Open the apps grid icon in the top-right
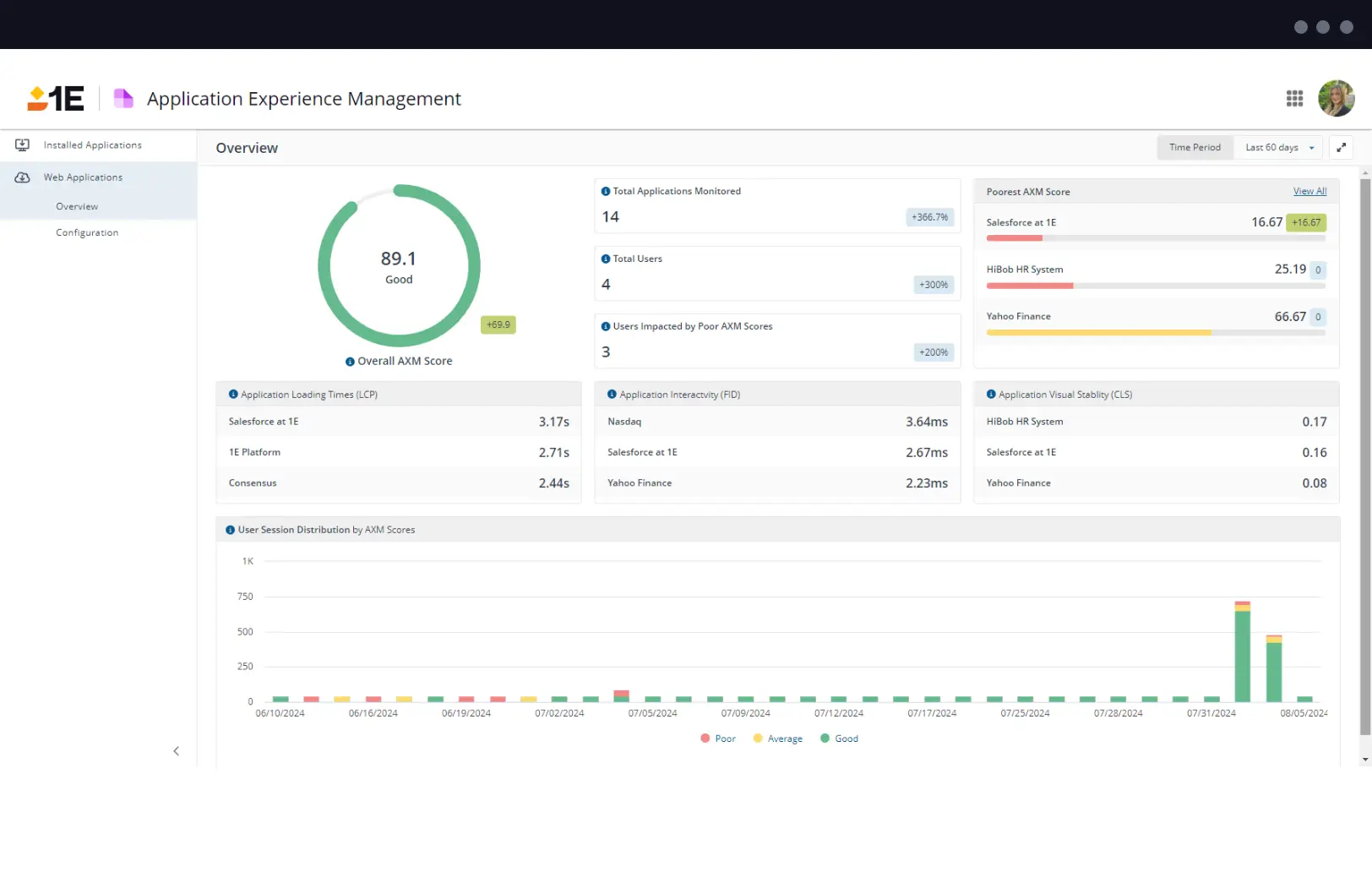This screenshot has width=1372, height=872. coord(1294,98)
